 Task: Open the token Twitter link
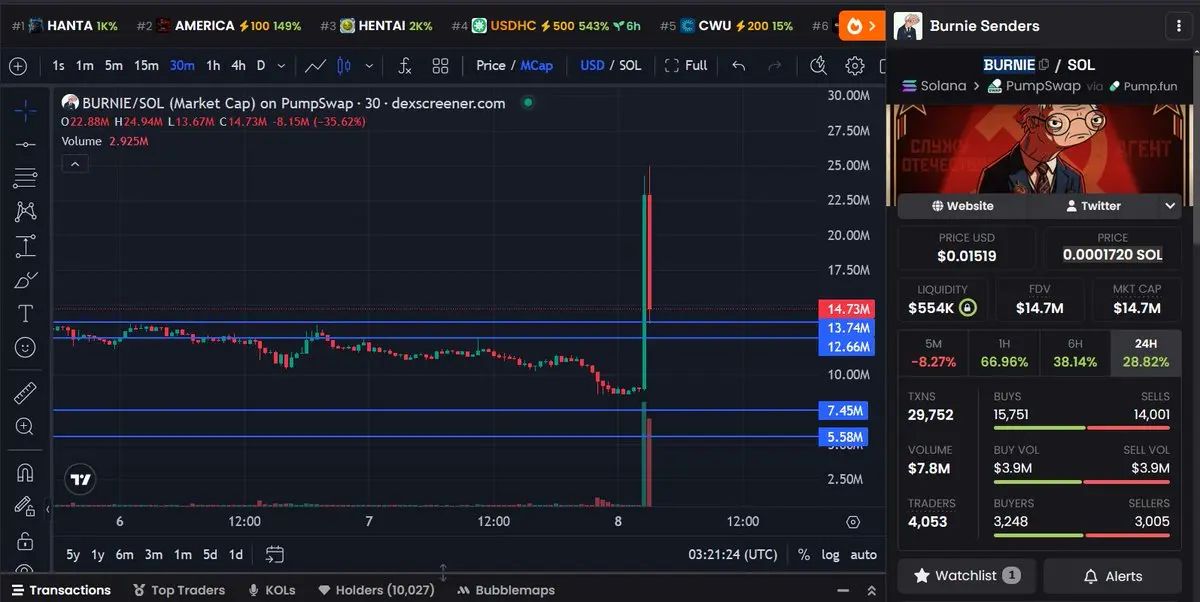[1092, 206]
